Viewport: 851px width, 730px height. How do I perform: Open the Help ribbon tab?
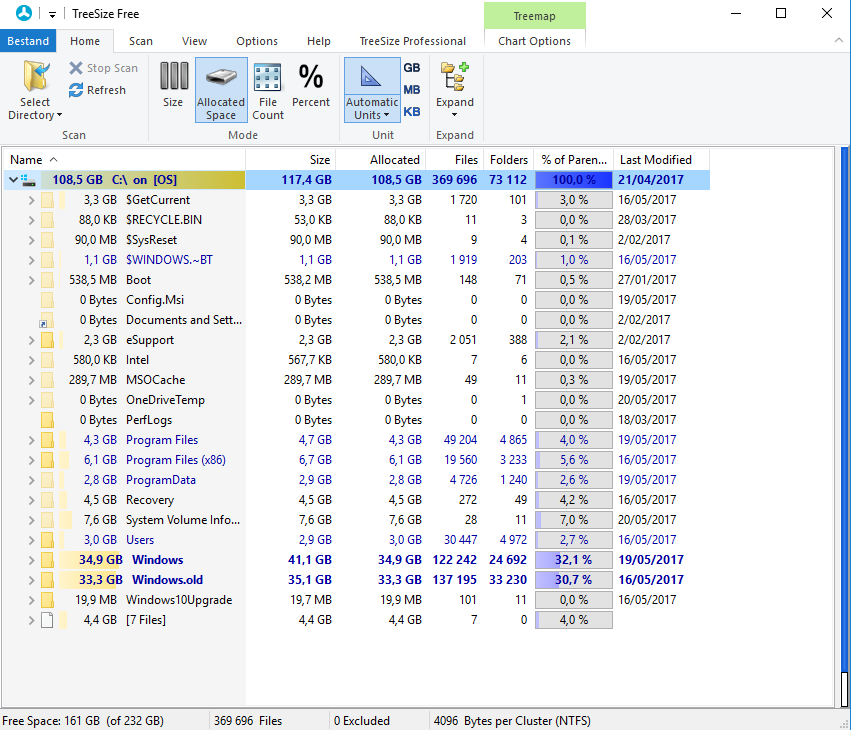(x=319, y=41)
